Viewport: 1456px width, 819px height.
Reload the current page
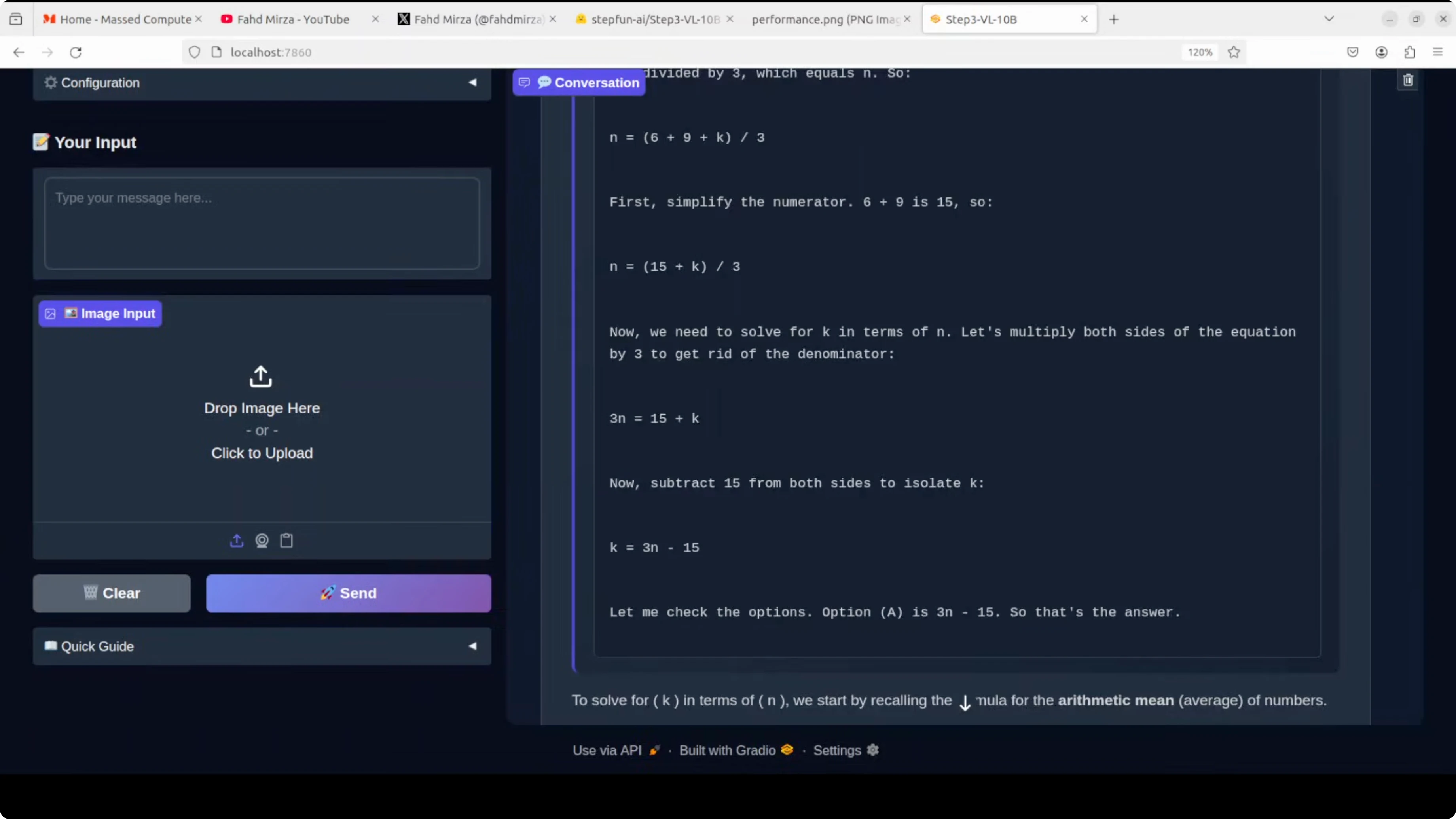pyautogui.click(x=76, y=52)
